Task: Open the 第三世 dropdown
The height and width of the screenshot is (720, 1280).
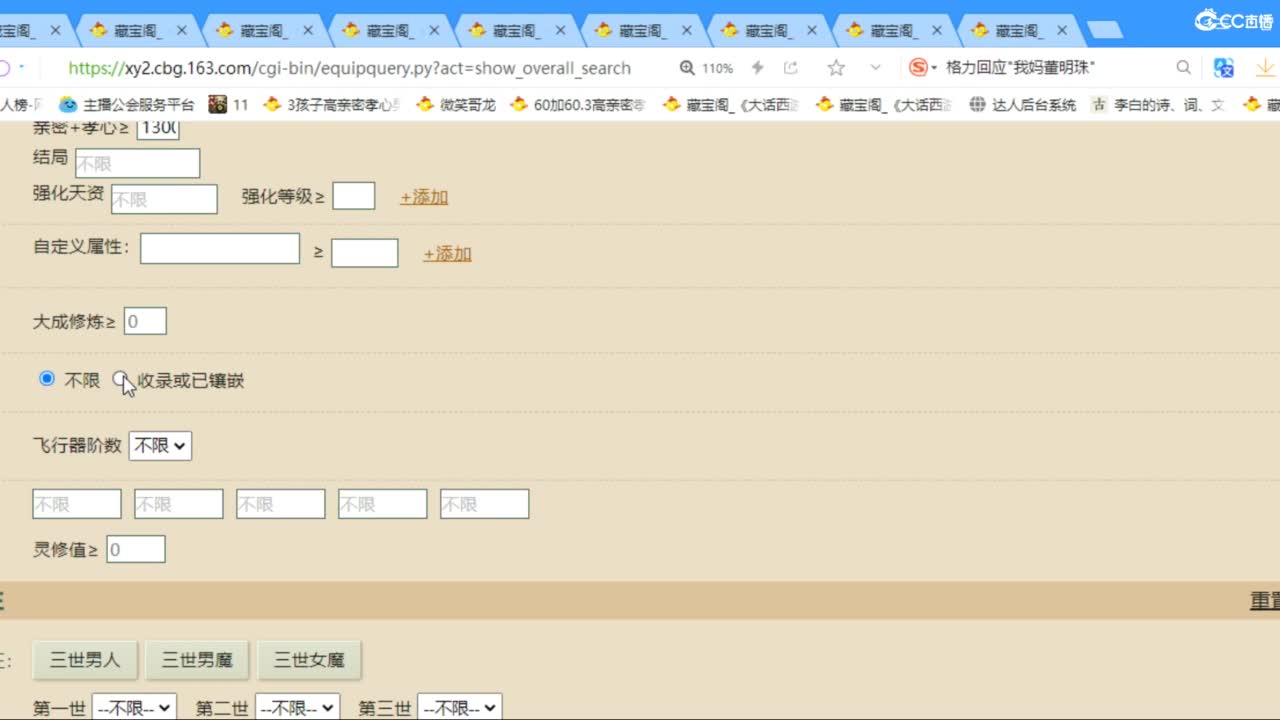Action: (459, 707)
